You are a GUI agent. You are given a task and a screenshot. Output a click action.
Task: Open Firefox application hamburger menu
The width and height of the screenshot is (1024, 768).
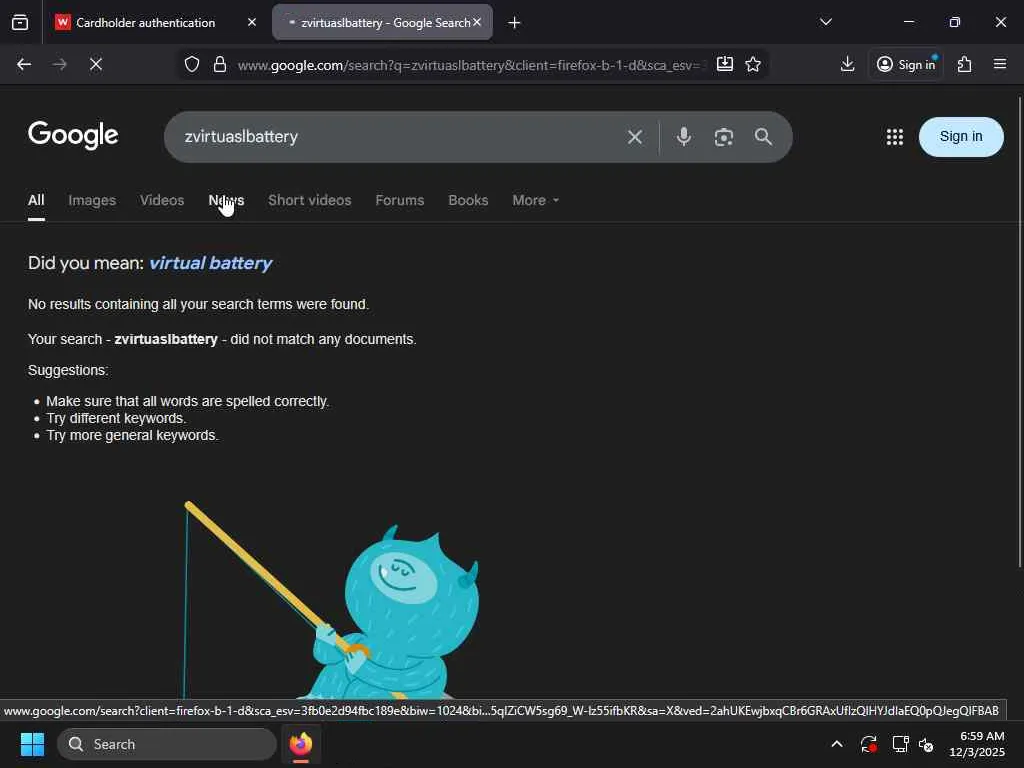tap(1000, 64)
